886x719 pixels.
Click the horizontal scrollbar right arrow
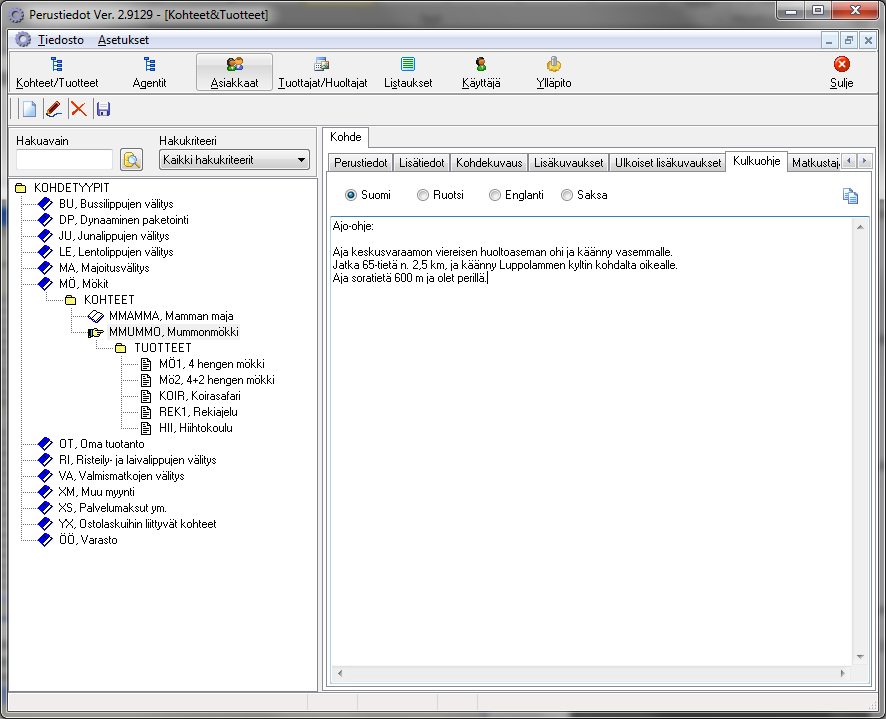pos(842,673)
